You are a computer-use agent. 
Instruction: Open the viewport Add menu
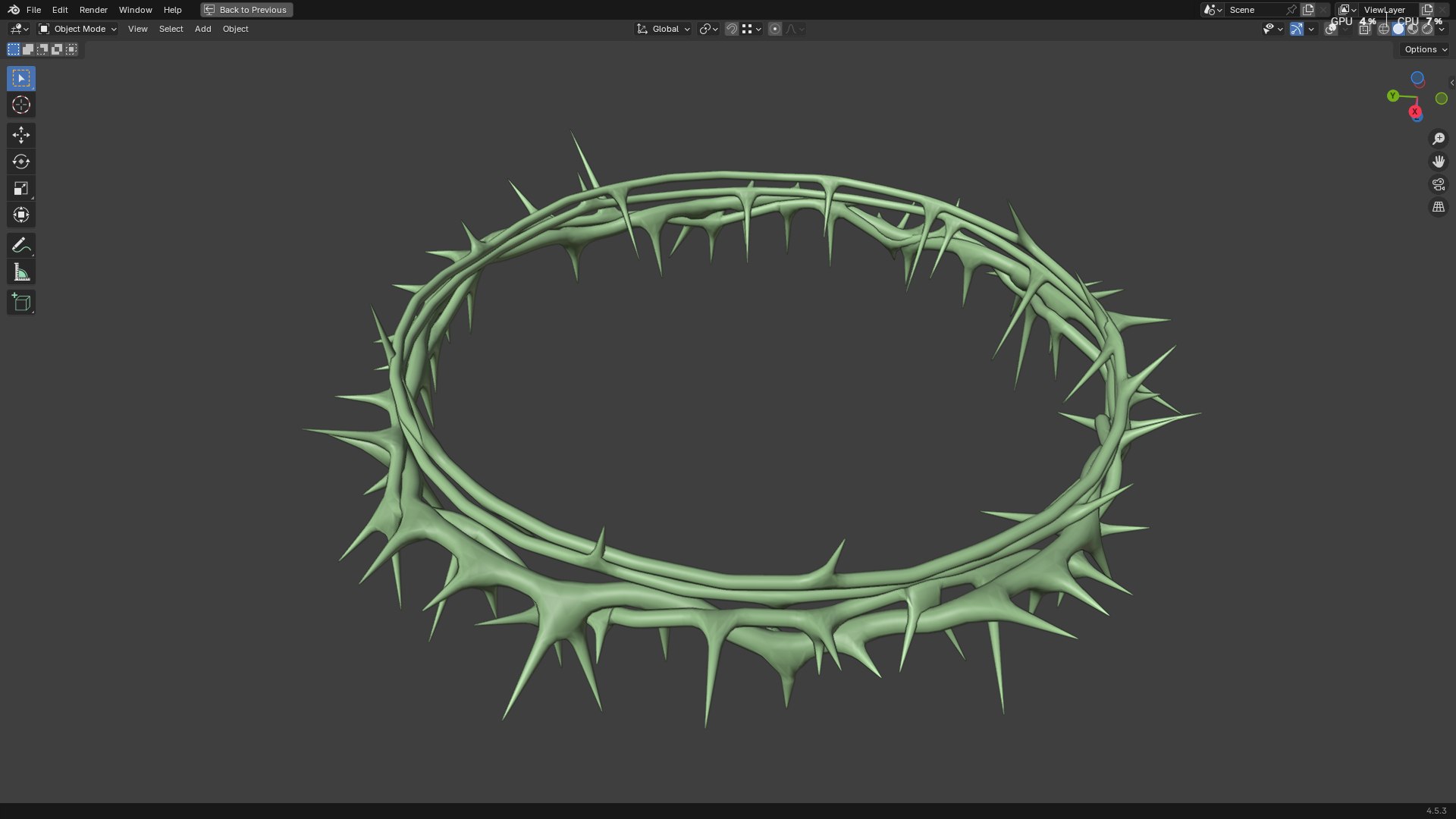click(202, 29)
